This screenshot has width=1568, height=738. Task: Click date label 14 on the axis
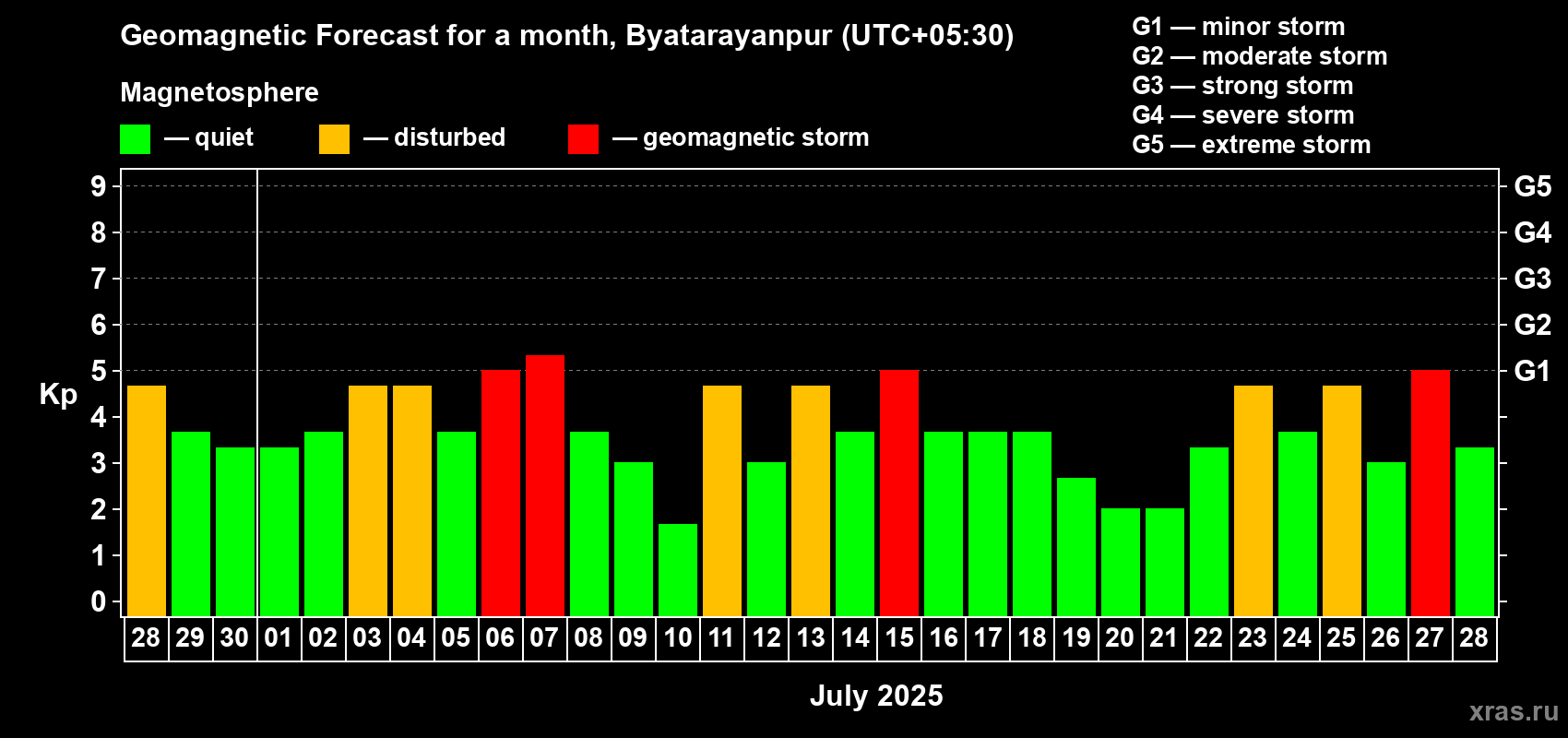point(855,638)
